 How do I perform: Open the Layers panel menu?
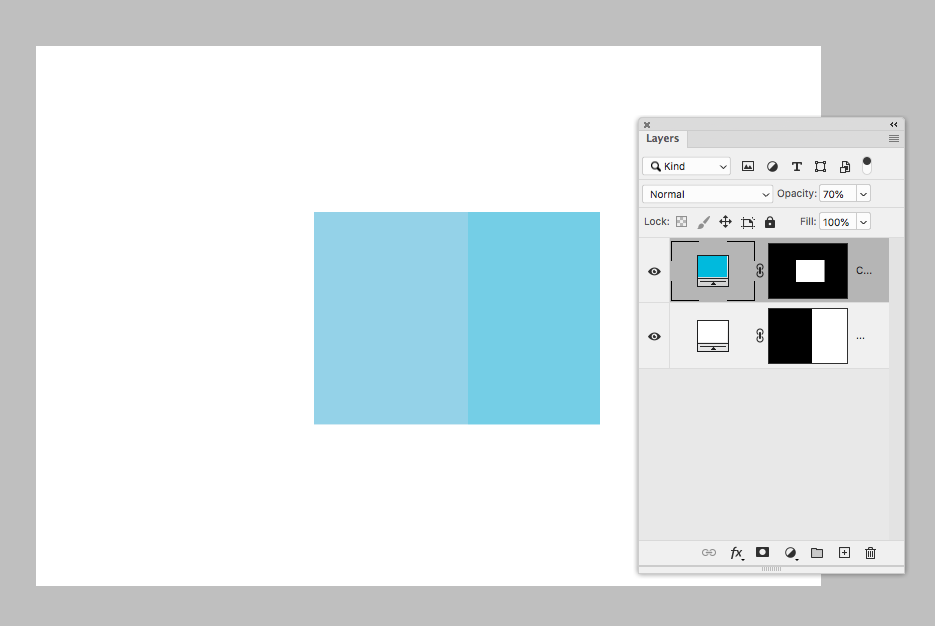pos(894,138)
